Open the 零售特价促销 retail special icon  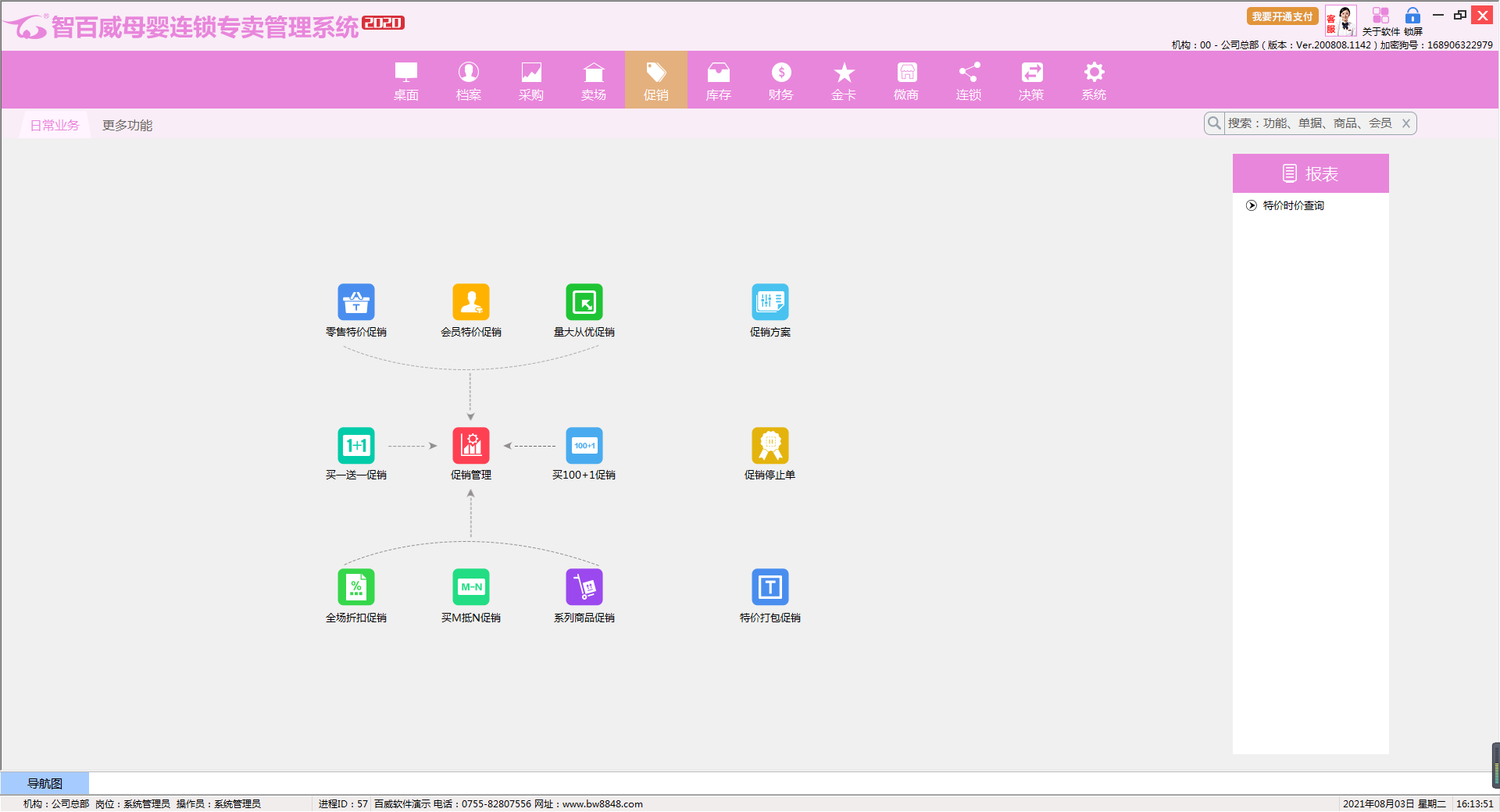click(x=356, y=302)
